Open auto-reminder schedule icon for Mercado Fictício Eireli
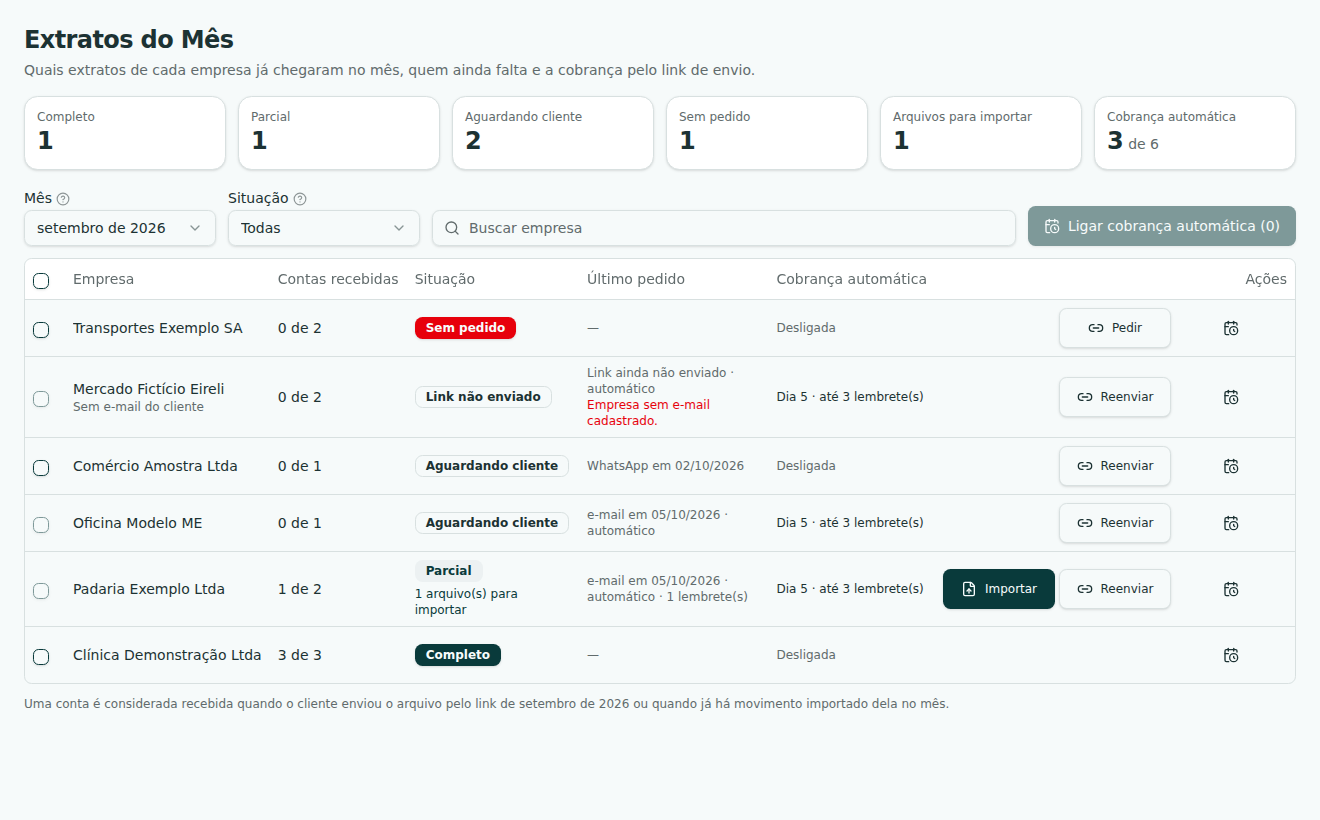This screenshot has width=1320, height=820. [x=1231, y=397]
